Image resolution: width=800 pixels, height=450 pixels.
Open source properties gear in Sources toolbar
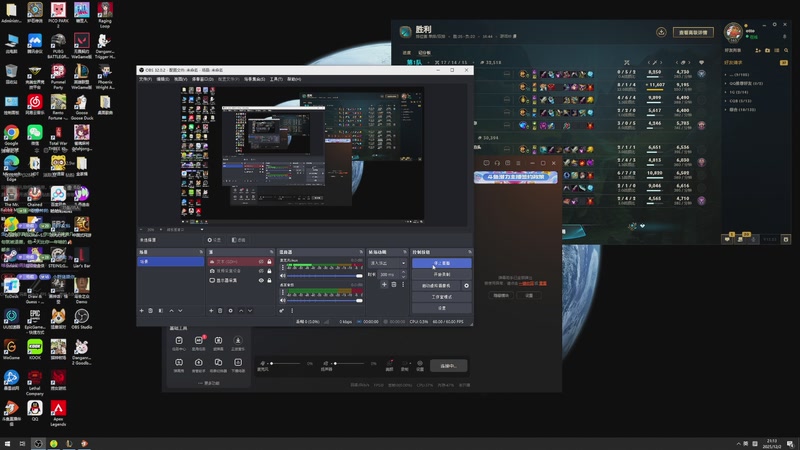click(x=231, y=311)
